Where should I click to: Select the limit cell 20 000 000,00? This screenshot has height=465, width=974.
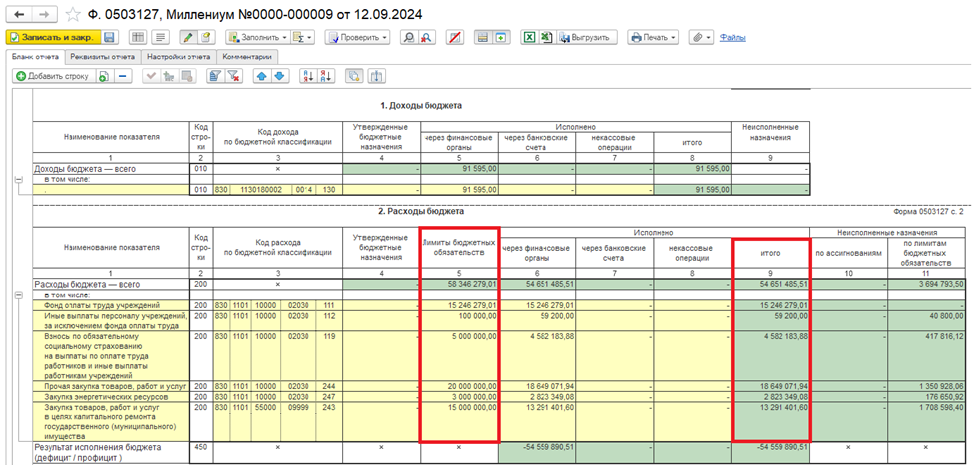coord(460,386)
